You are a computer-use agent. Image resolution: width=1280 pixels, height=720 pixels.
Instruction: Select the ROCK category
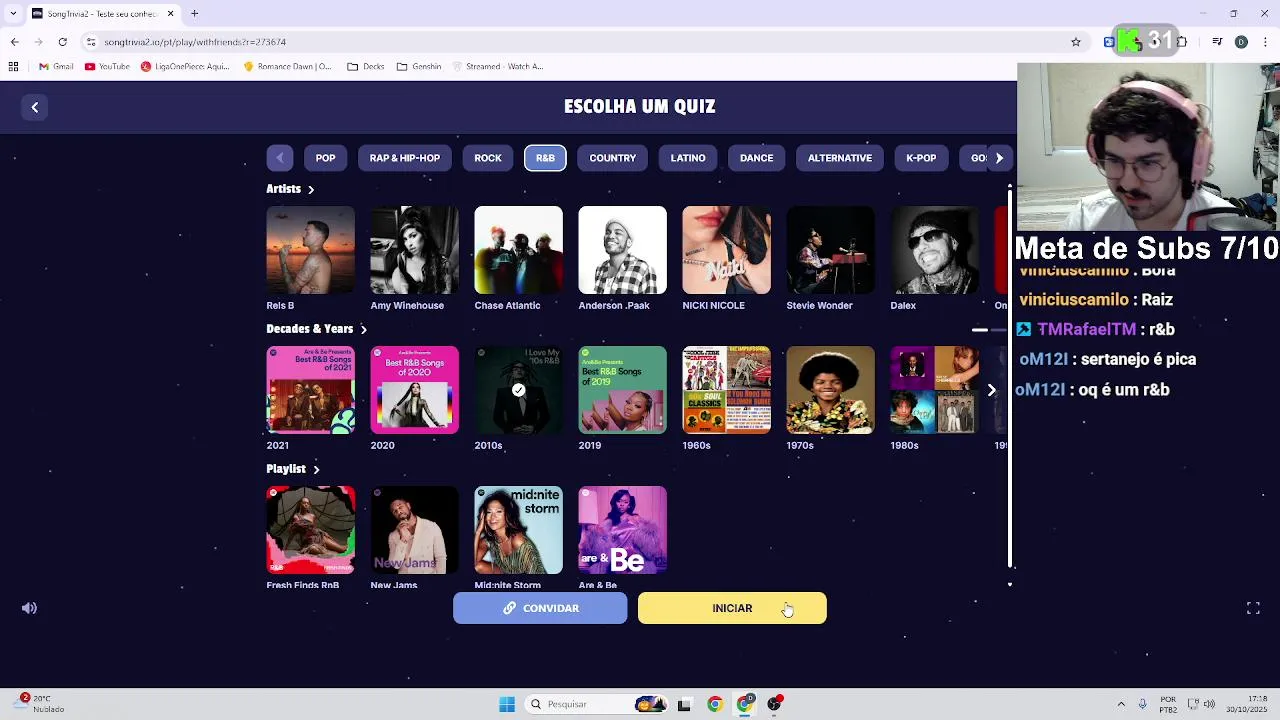488,158
